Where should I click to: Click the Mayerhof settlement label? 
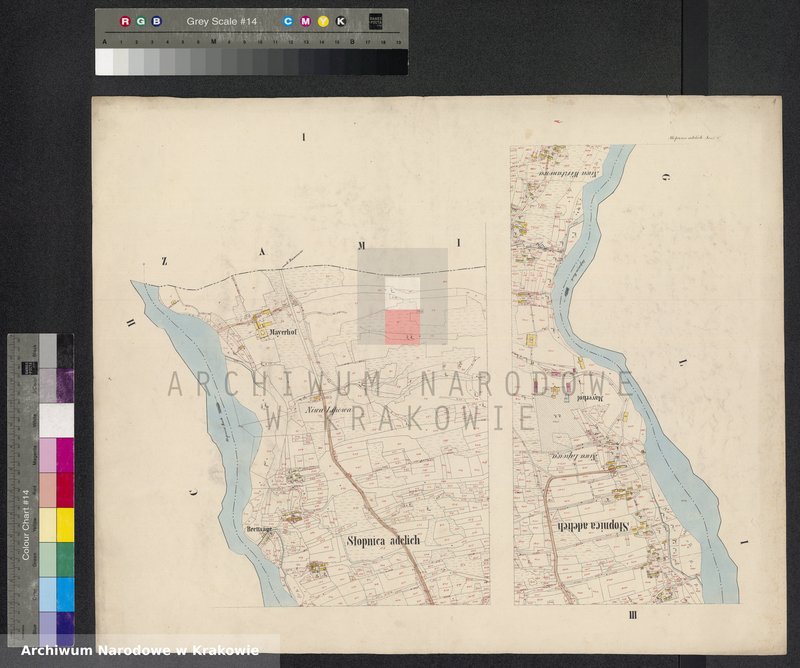point(281,330)
